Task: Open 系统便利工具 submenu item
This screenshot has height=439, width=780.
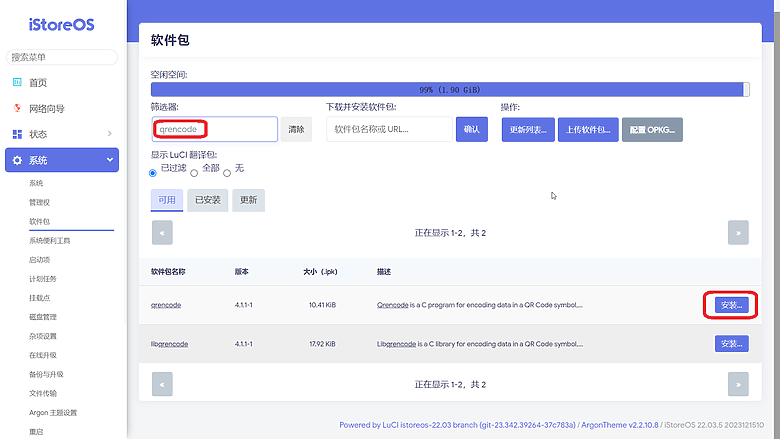Action: [49, 241]
